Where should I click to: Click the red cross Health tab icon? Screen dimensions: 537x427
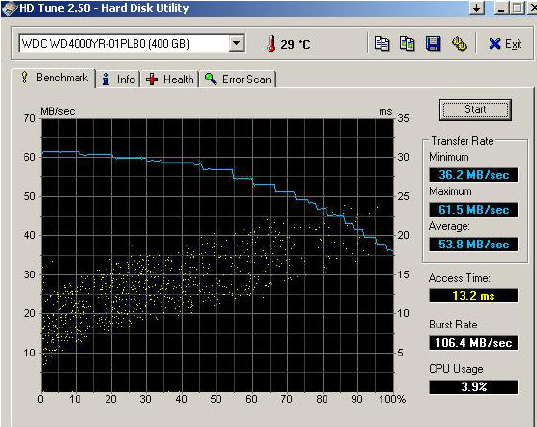(x=152, y=79)
